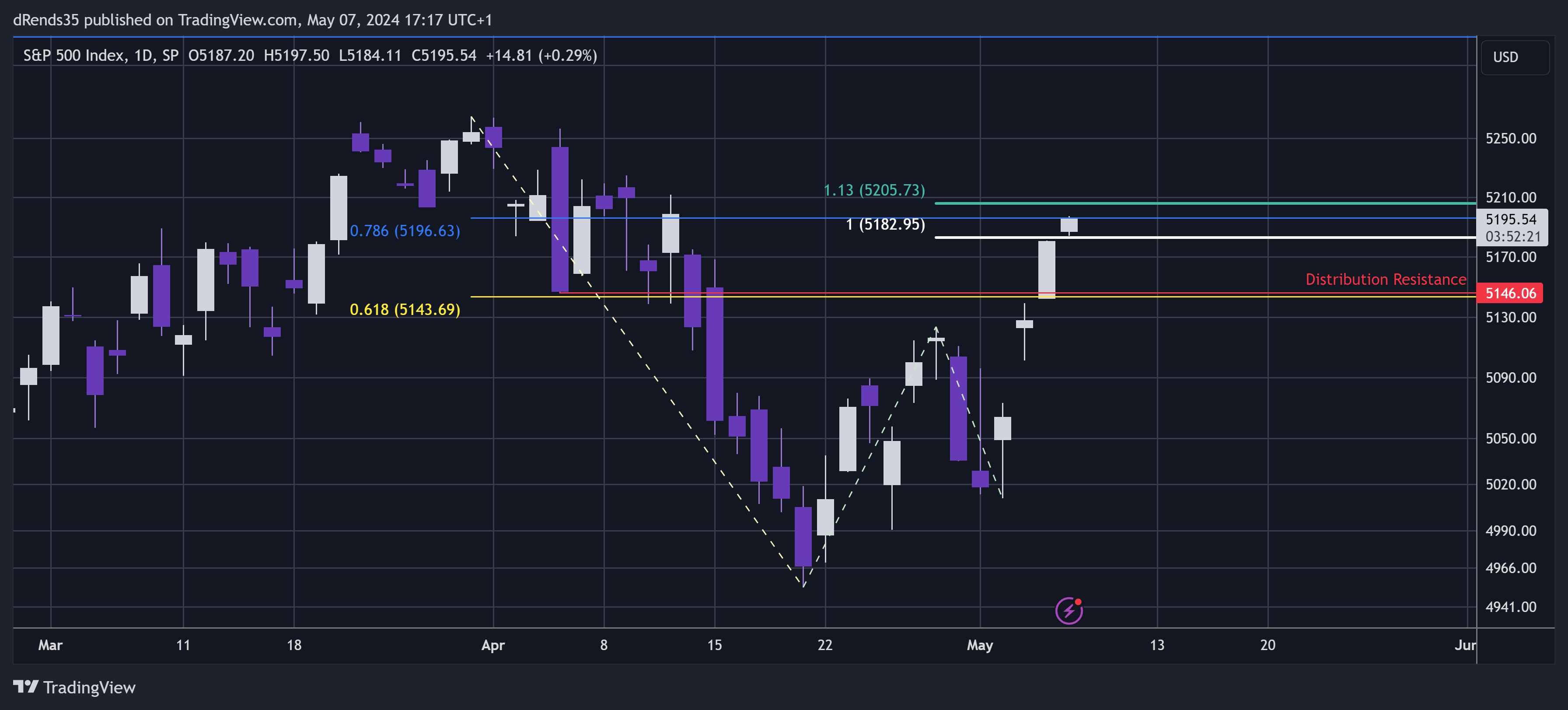Image resolution: width=1568 pixels, height=710 pixels.
Task: Click the 03:52:21 bar countdown timer
Action: click(x=1512, y=237)
